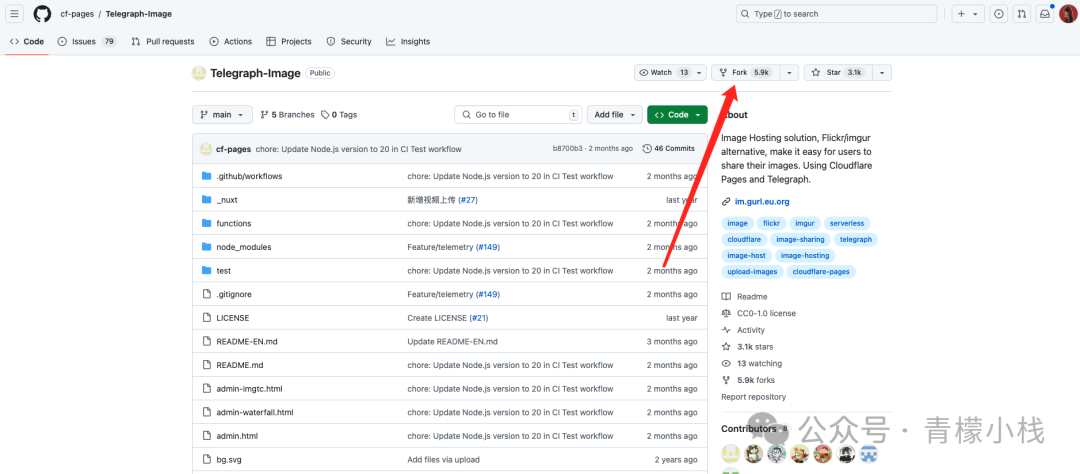
Task: Open the 46 Commits history
Action: click(669, 149)
